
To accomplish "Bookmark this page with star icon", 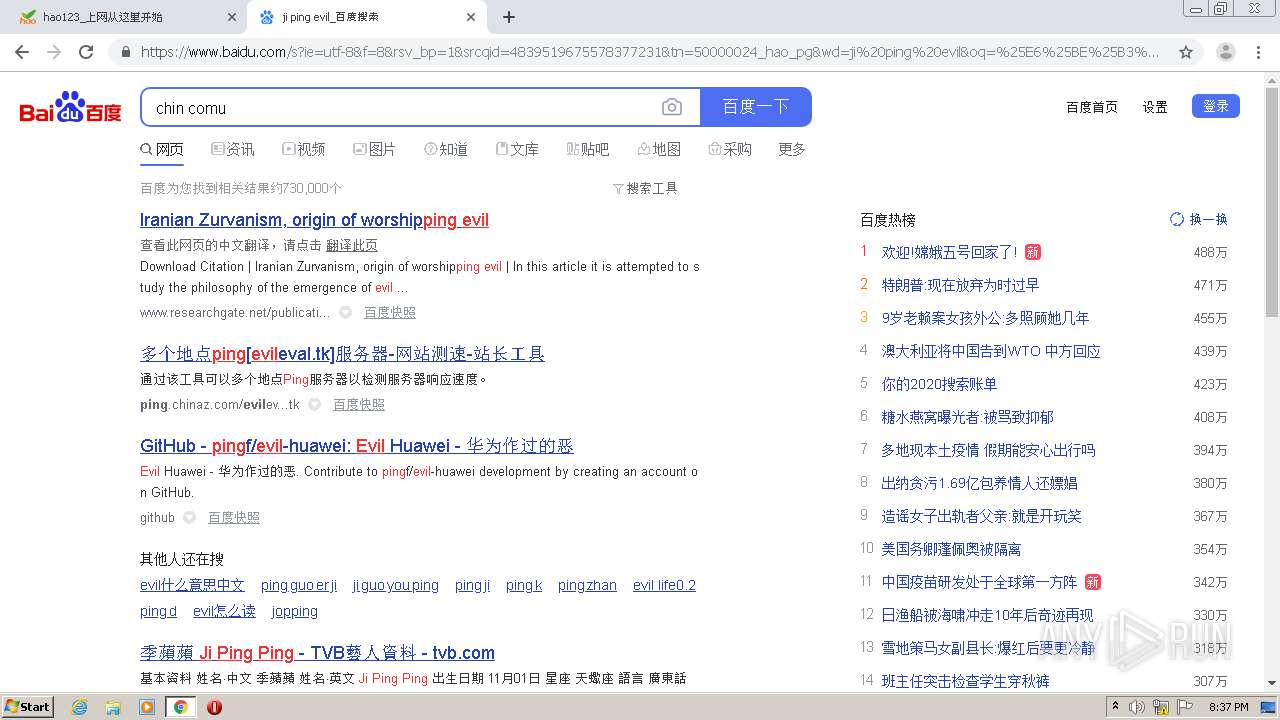I will point(1186,52).
